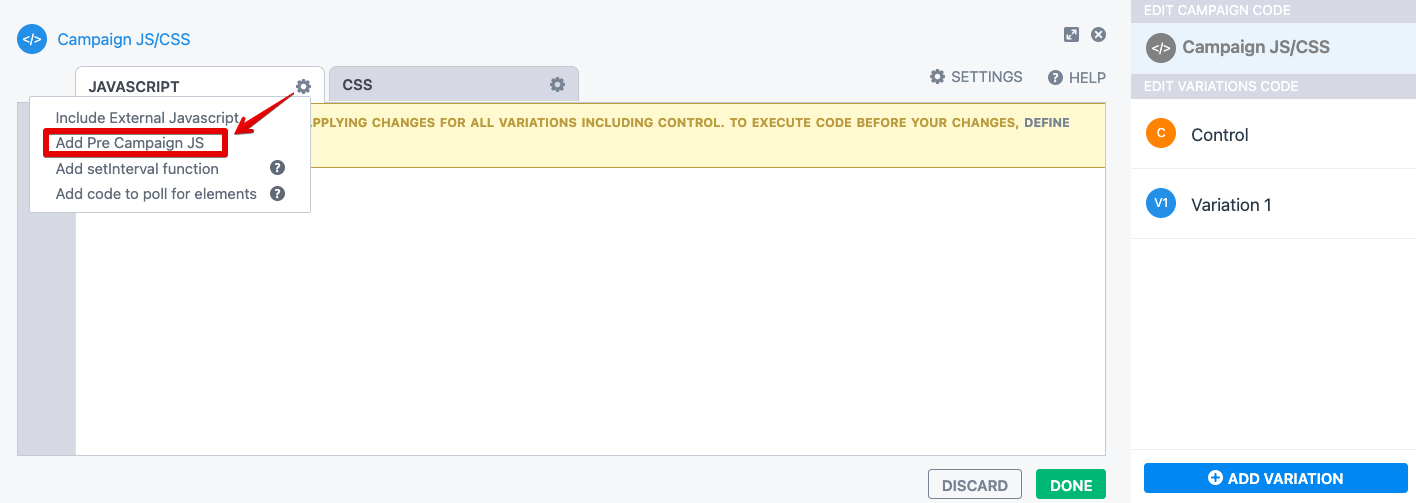The width and height of the screenshot is (1416, 503).
Task: Select Add Pre Campaign JS
Action: coord(130,143)
